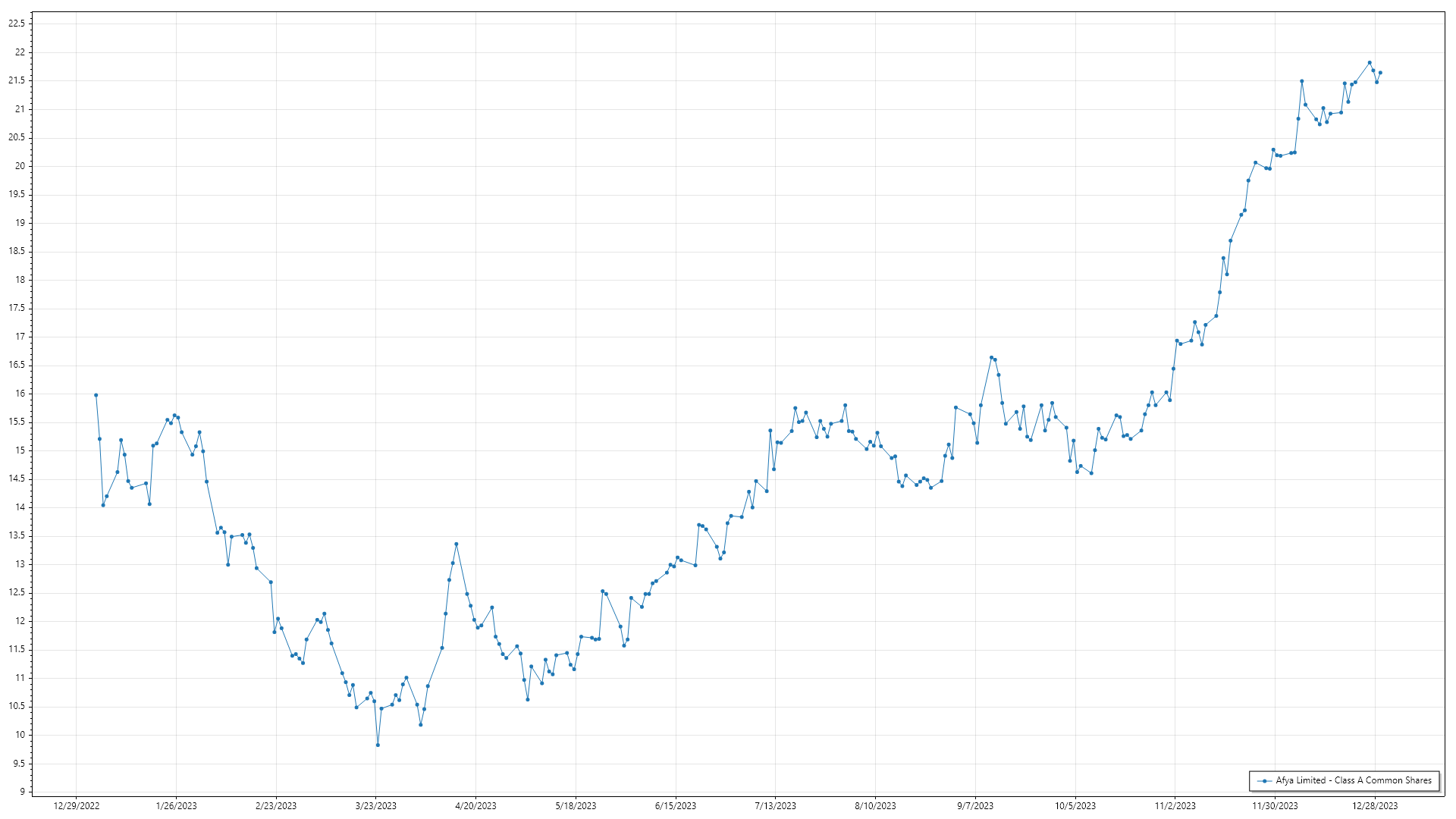Click the Afya Limited legend text

click(1354, 780)
